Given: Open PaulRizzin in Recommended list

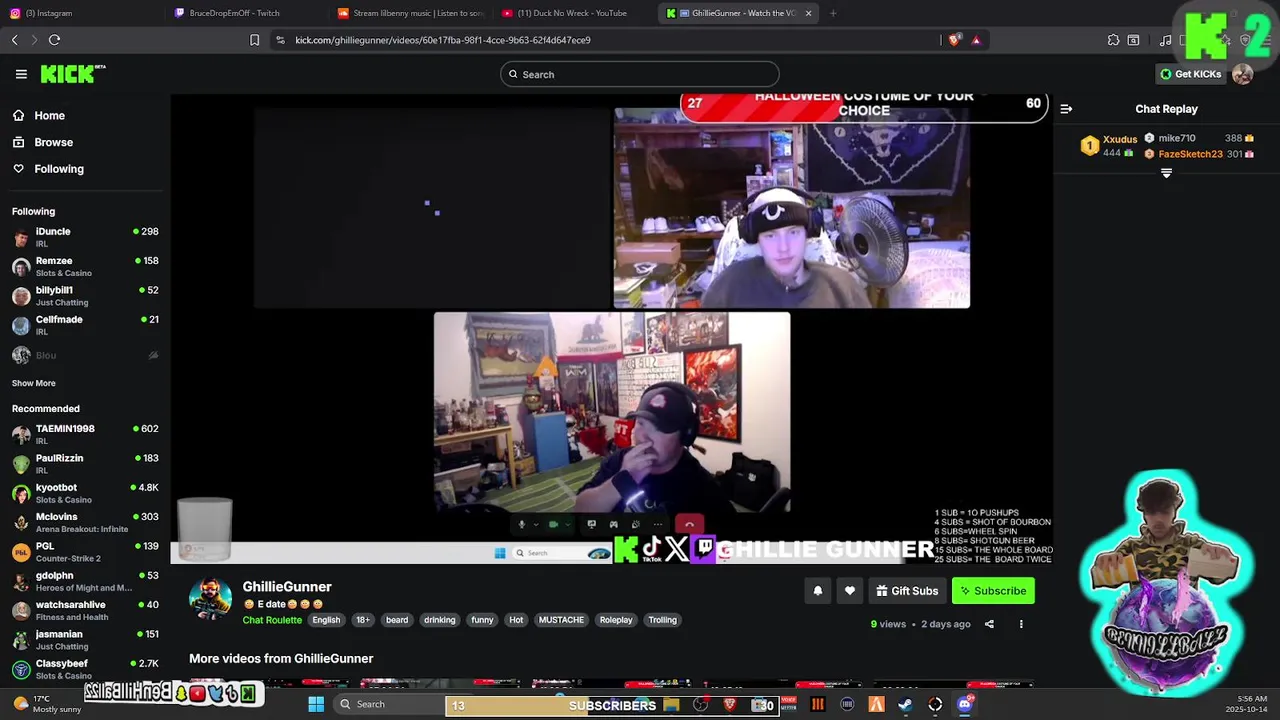Looking at the screenshot, I should (85, 464).
